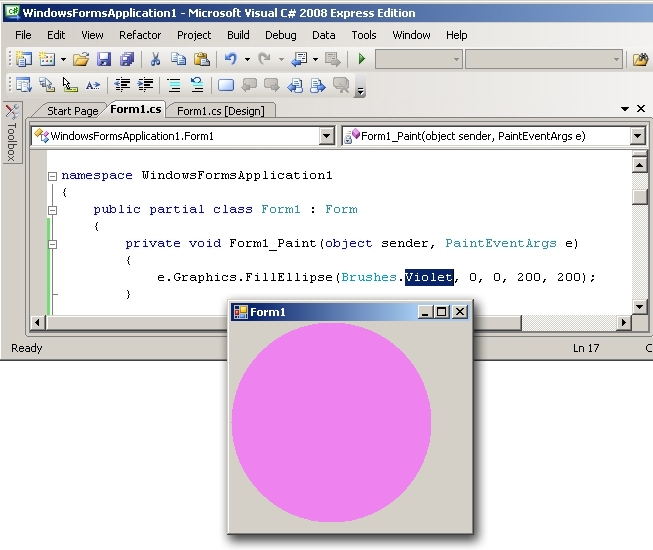Open the Add New Item dropdown arrow
This screenshot has height=550, width=653.
pyautogui.click(x=63, y=59)
